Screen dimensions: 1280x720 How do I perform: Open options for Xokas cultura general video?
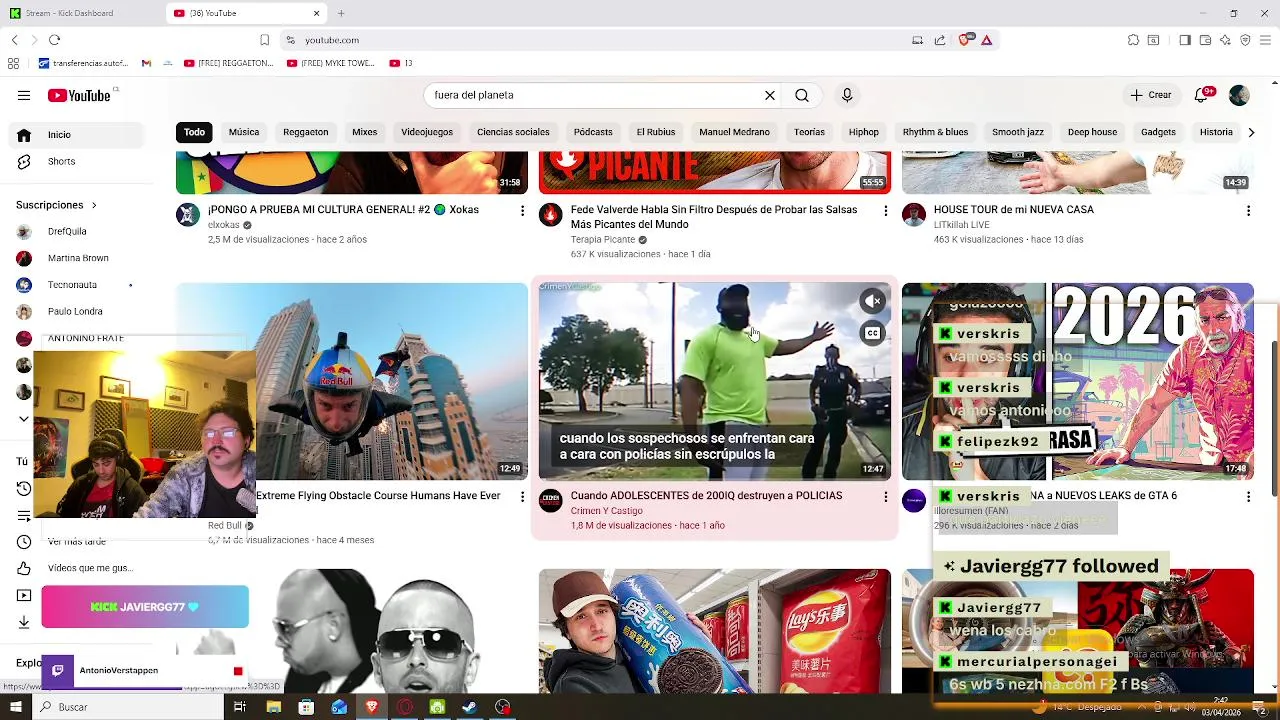[522, 211]
